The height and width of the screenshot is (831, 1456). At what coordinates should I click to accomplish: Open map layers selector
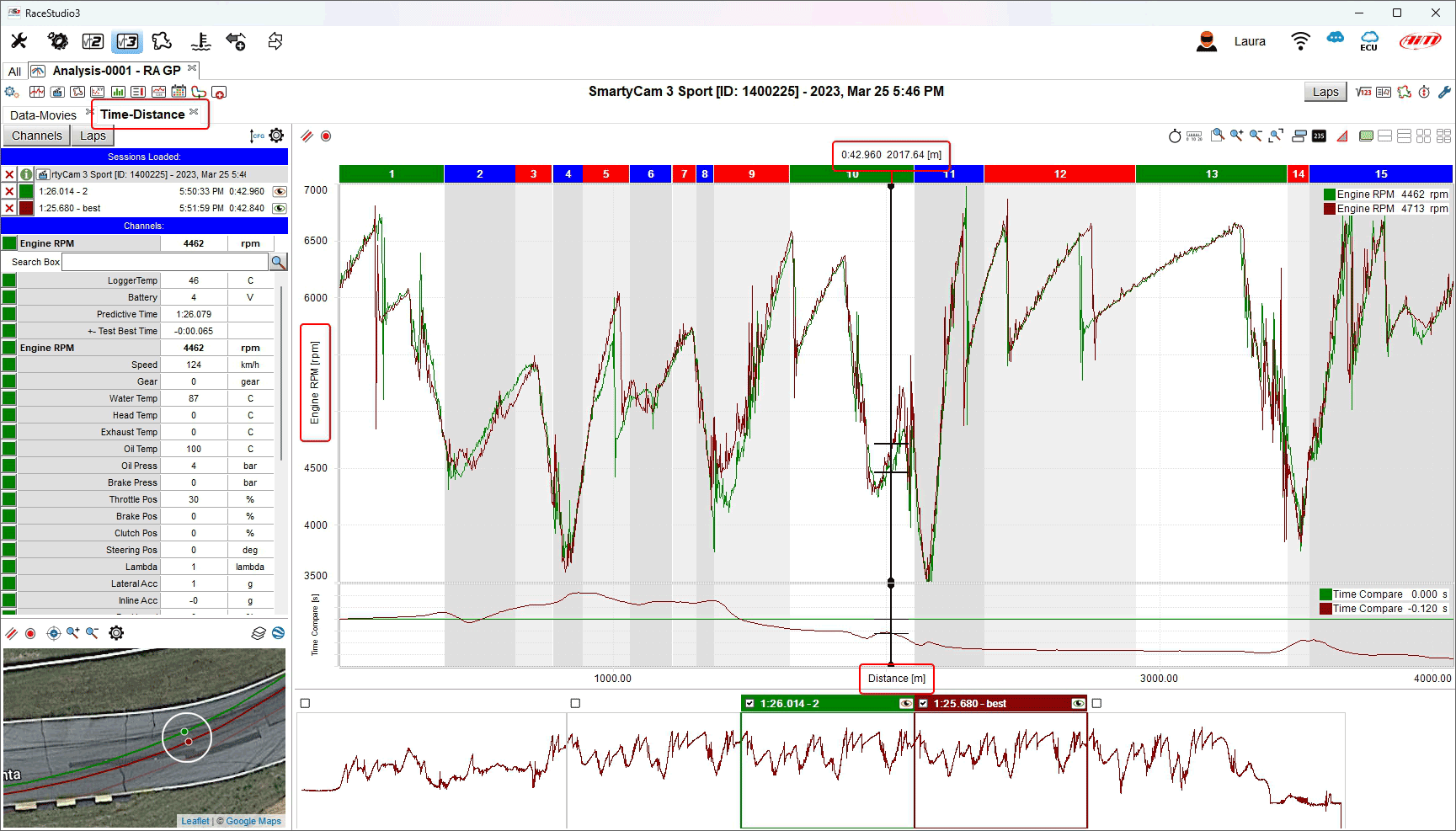click(259, 633)
